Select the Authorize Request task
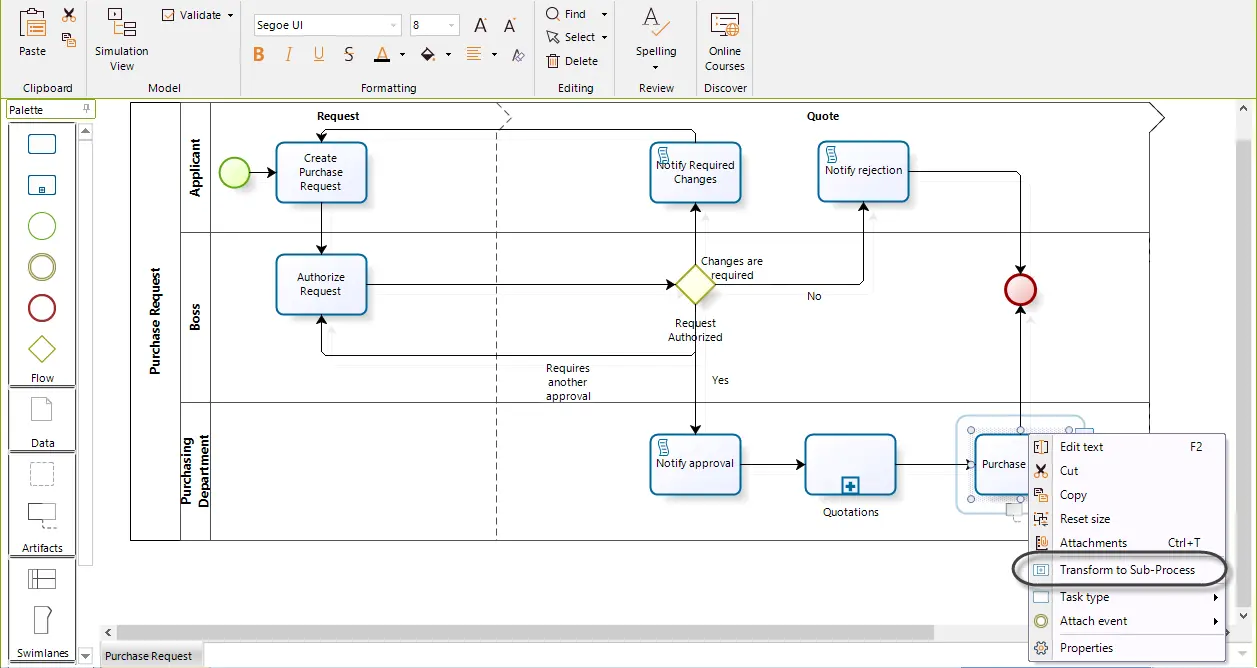The width and height of the screenshot is (1257, 668). (x=321, y=284)
